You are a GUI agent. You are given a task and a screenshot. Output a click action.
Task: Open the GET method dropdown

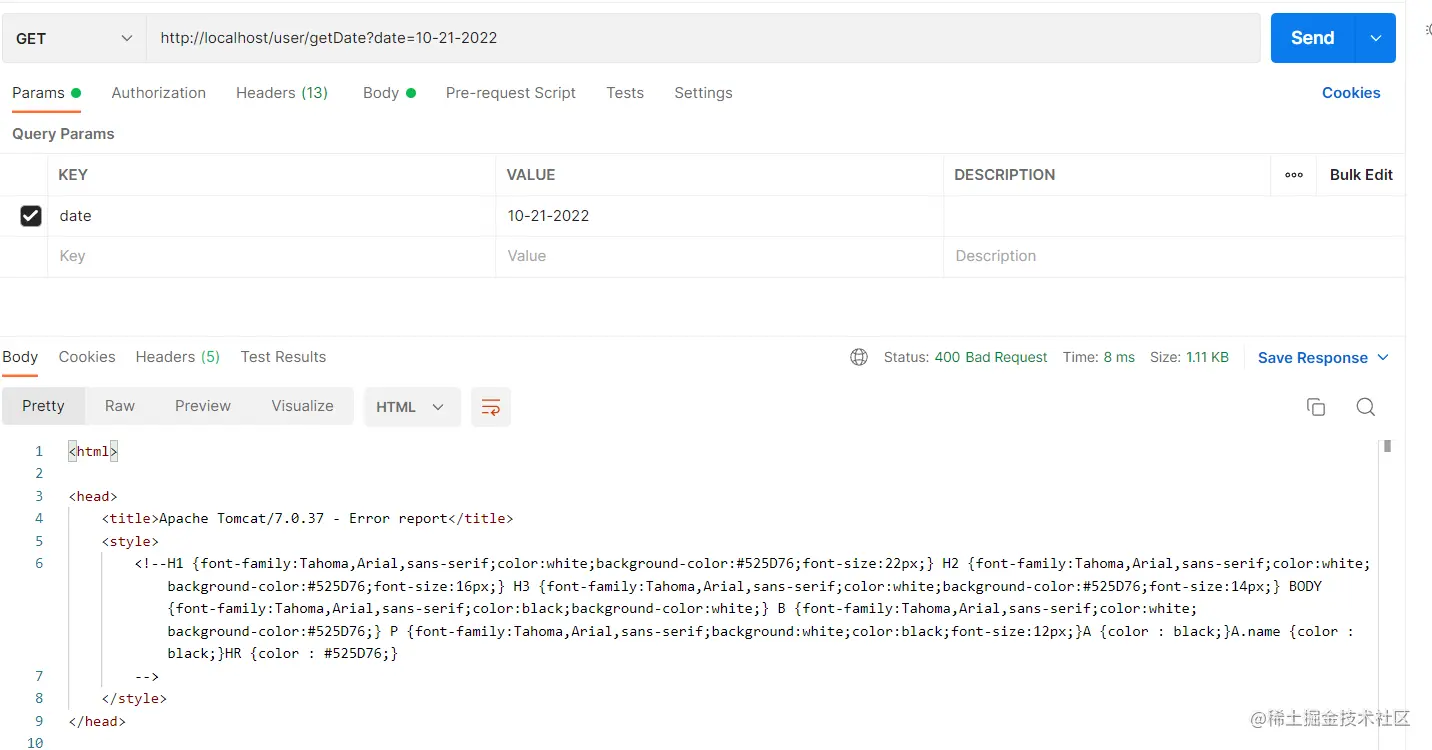pos(74,38)
